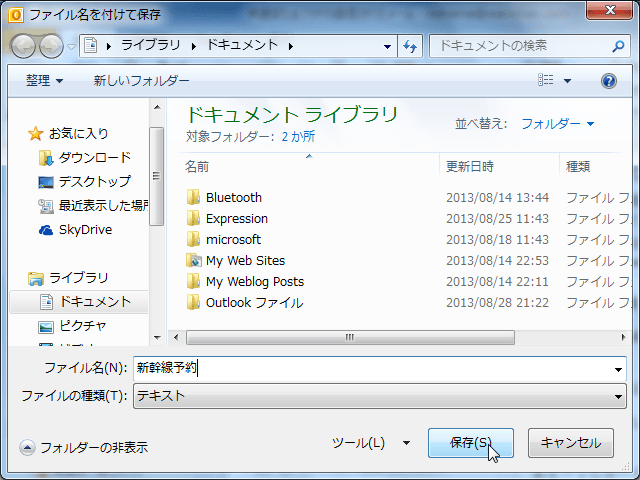Click 新しいフォルダー button

point(141,80)
